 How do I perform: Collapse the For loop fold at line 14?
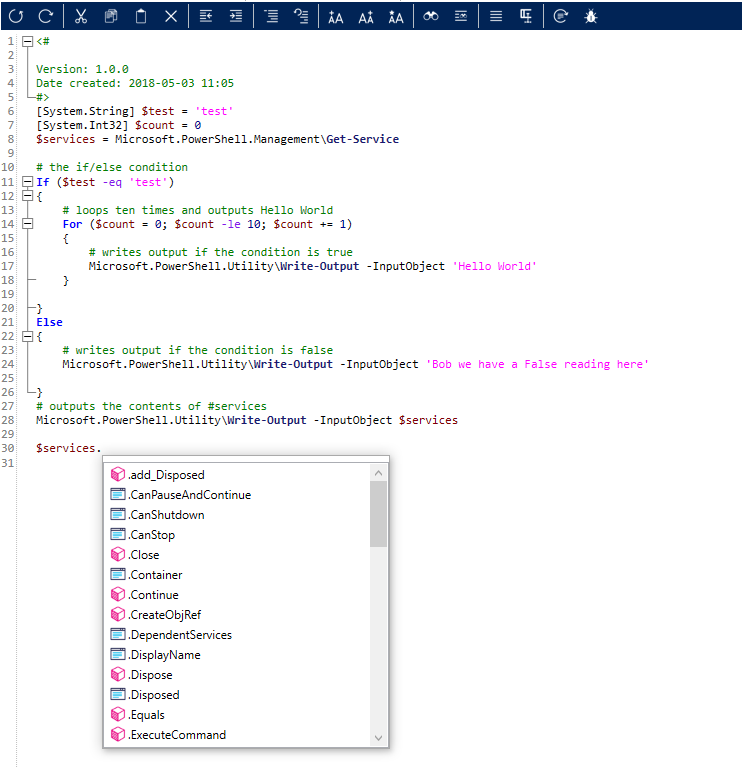[x=27, y=225]
